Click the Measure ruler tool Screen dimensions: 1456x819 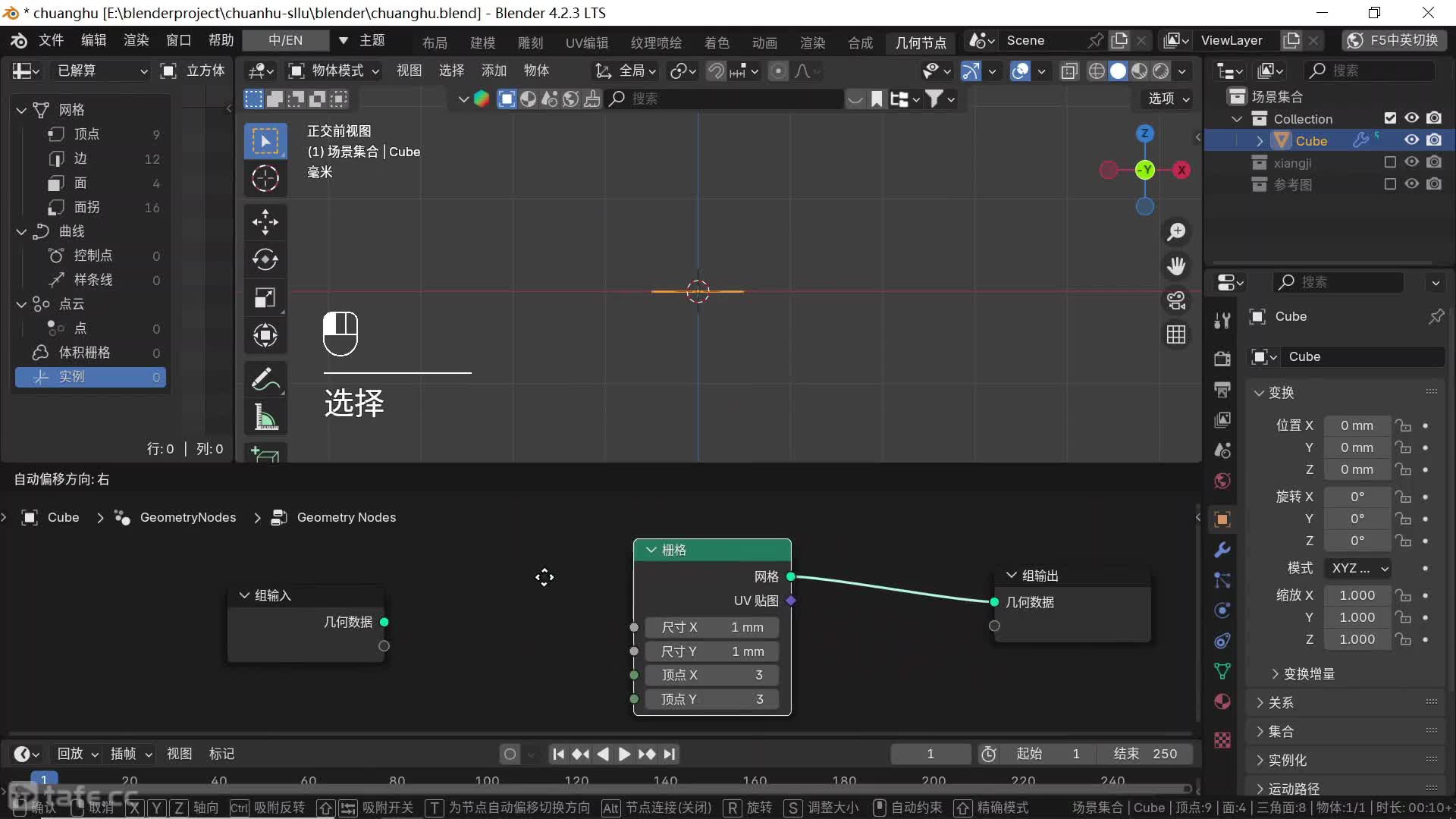click(265, 416)
